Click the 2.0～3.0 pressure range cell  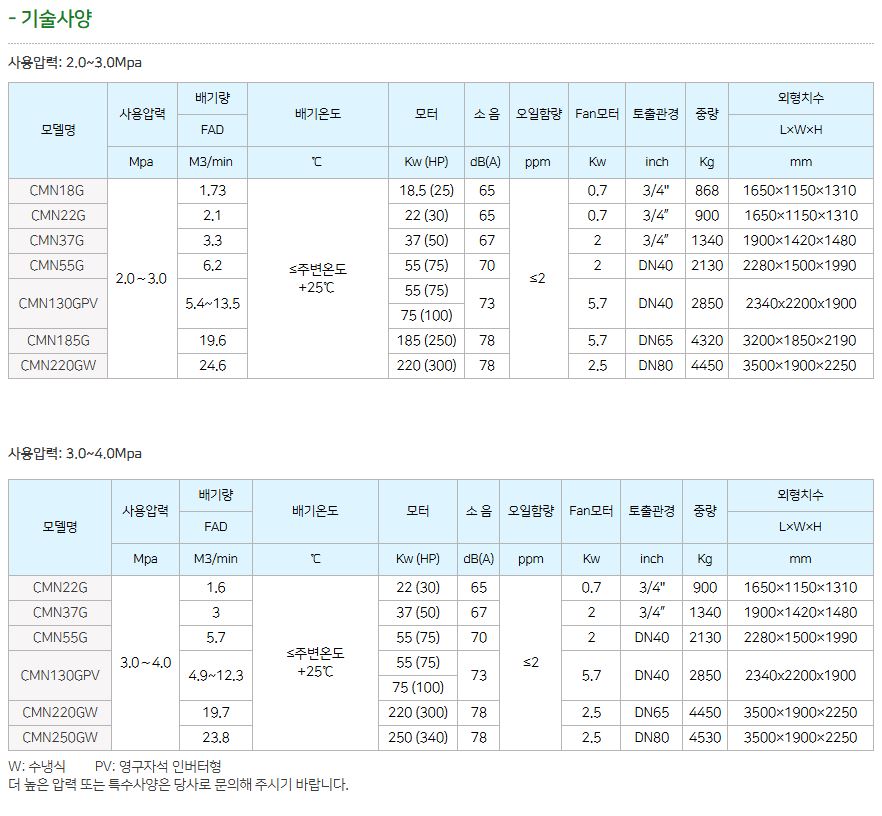142,278
